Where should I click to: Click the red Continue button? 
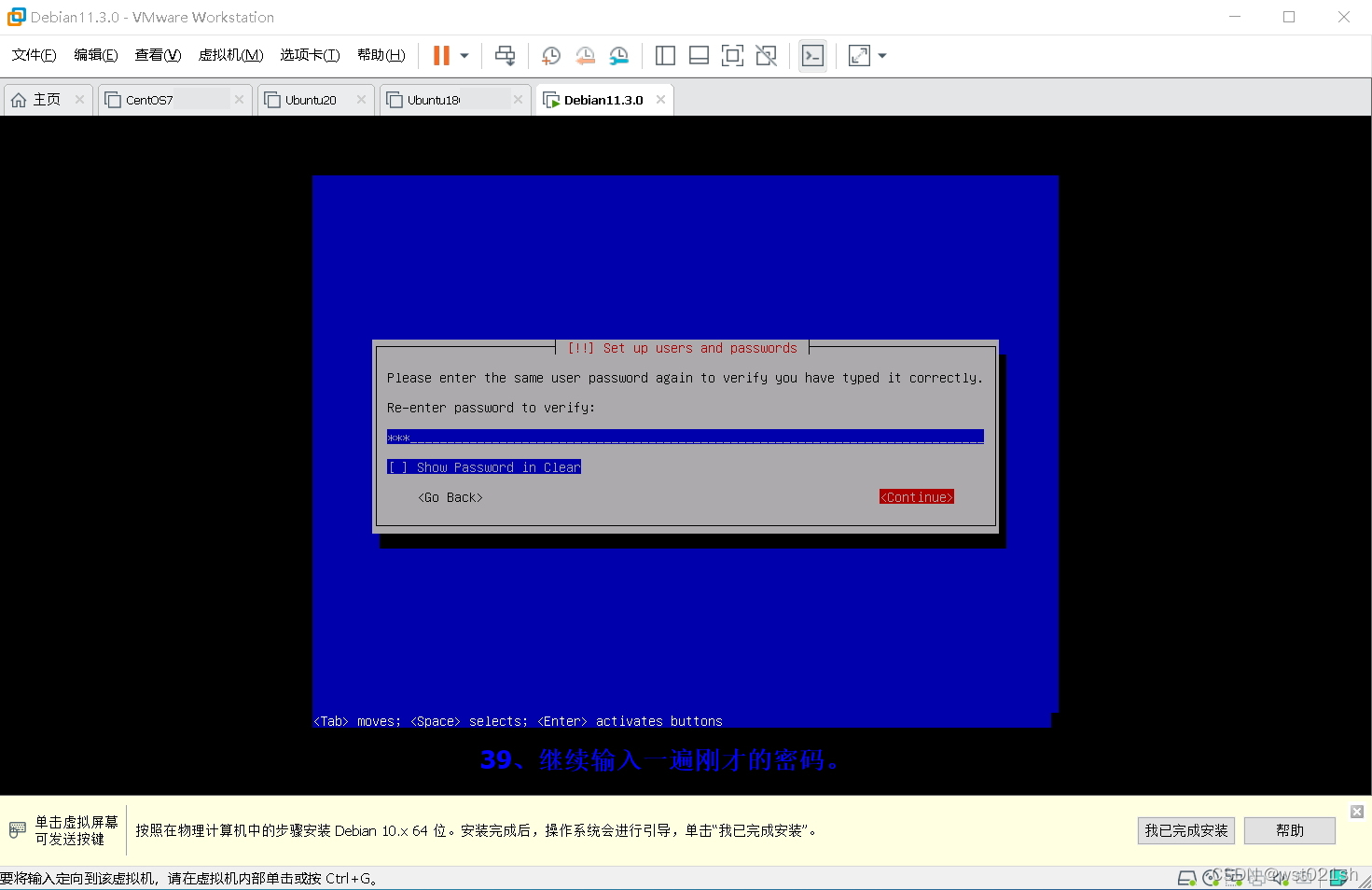[917, 497]
